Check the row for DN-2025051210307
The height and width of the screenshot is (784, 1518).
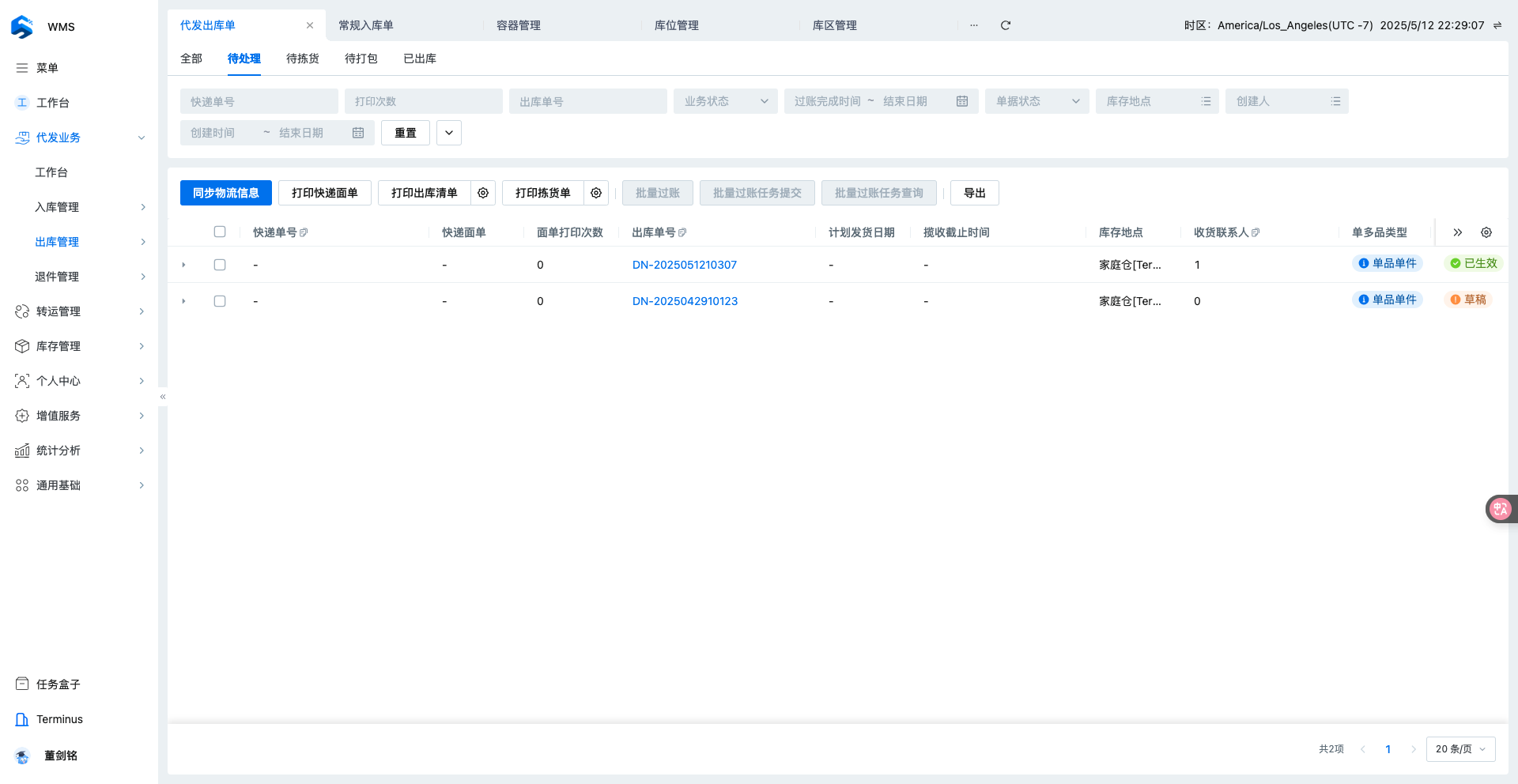point(220,265)
